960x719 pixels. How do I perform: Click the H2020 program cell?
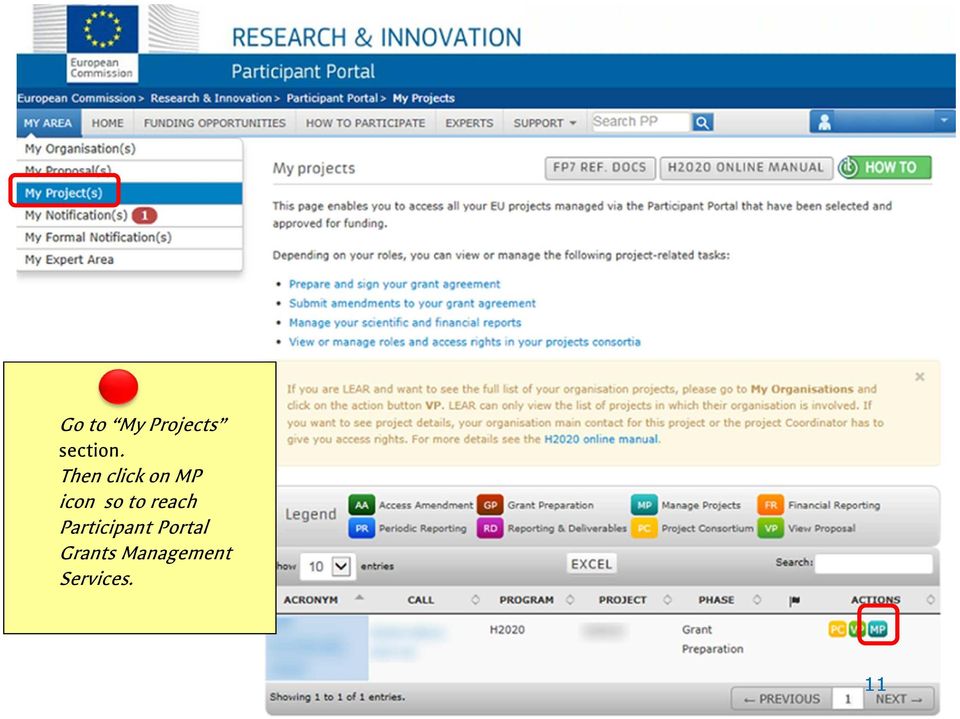pyautogui.click(x=507, y=630)
